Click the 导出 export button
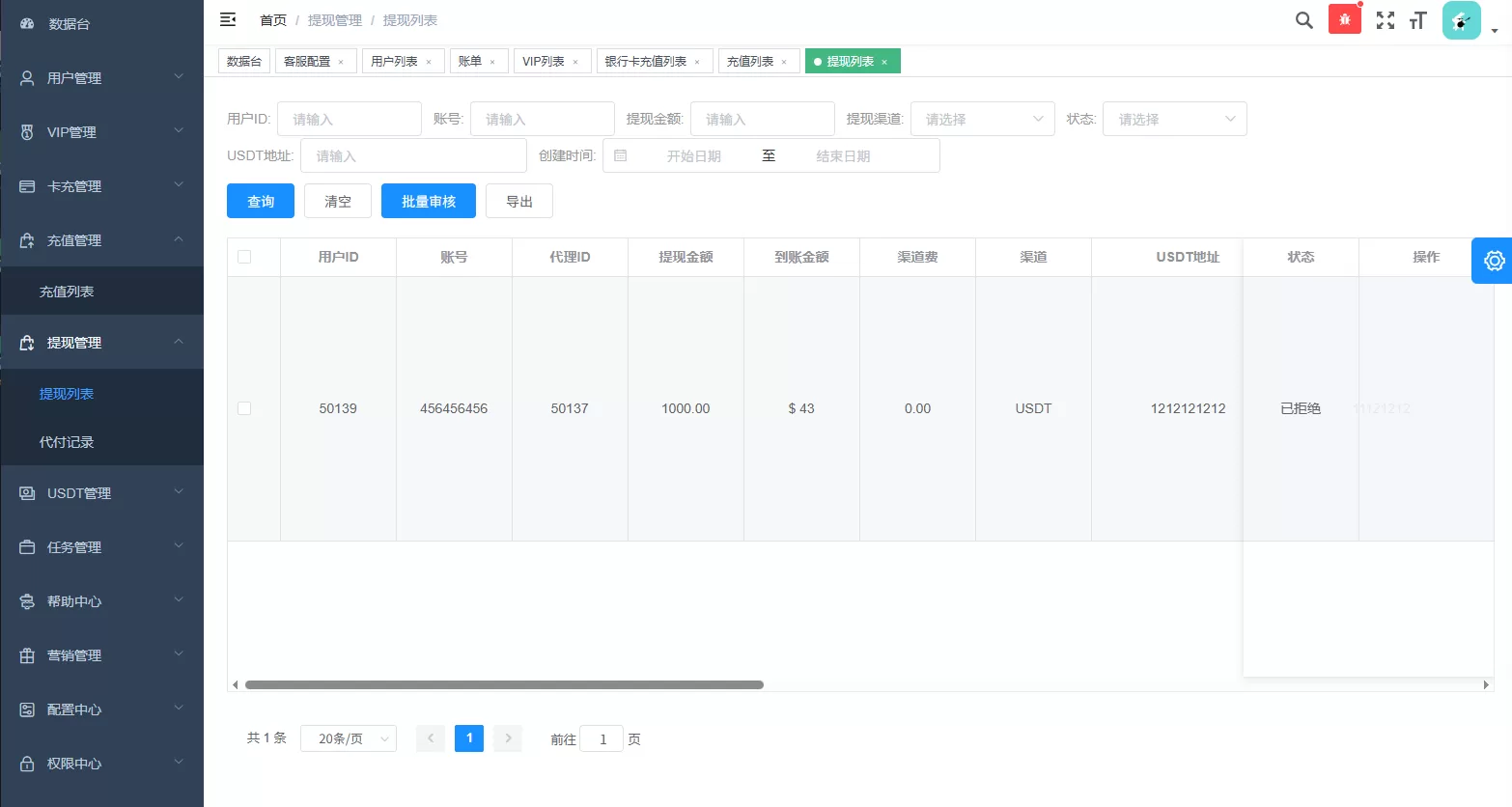This screenshot has width=1512, height=807. 518,201
